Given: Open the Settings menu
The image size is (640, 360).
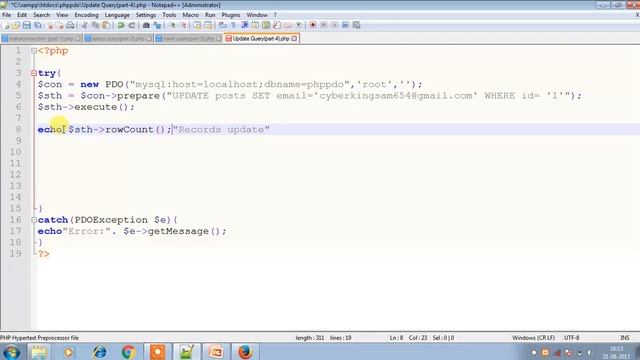Looking at the screenshot, I should [x=146, y=15].
